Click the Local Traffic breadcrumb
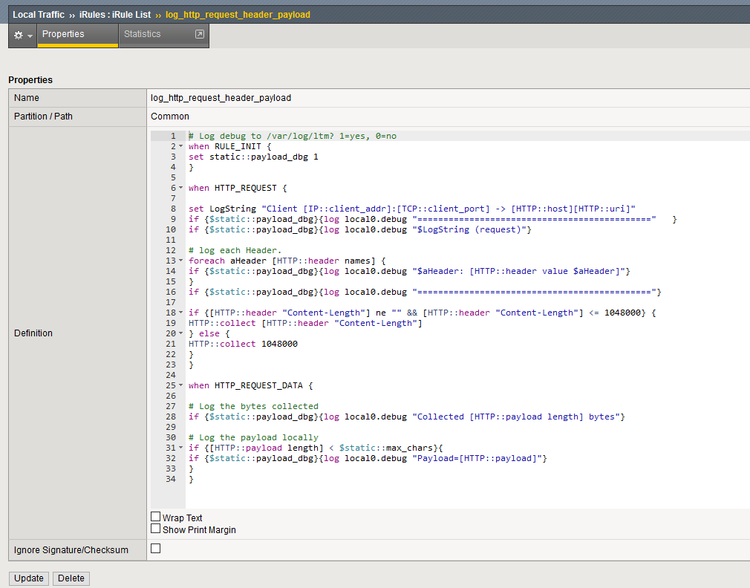This screenshot has width=750, height=588. [x=38, y=15]
